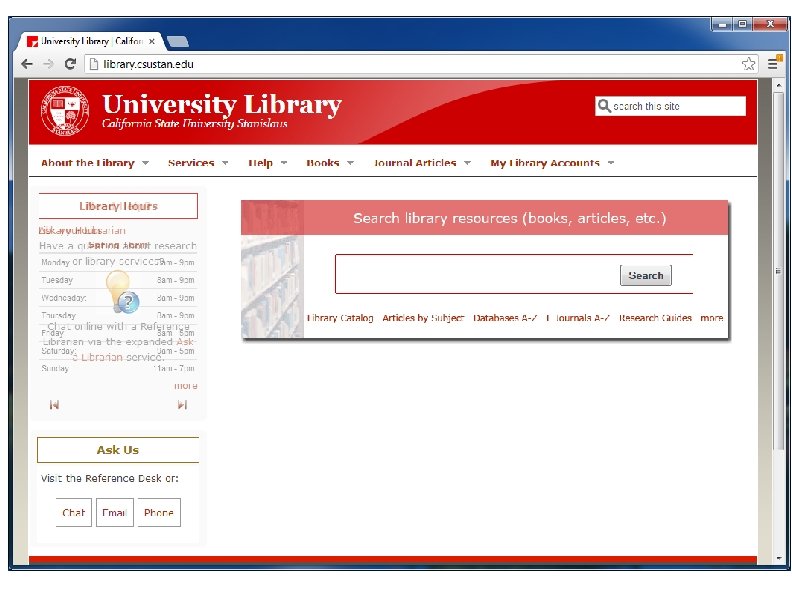This screenshot has width=792, height=612.
Task: Expand the Services dropdown menu
Action: (x=198, y=163)
